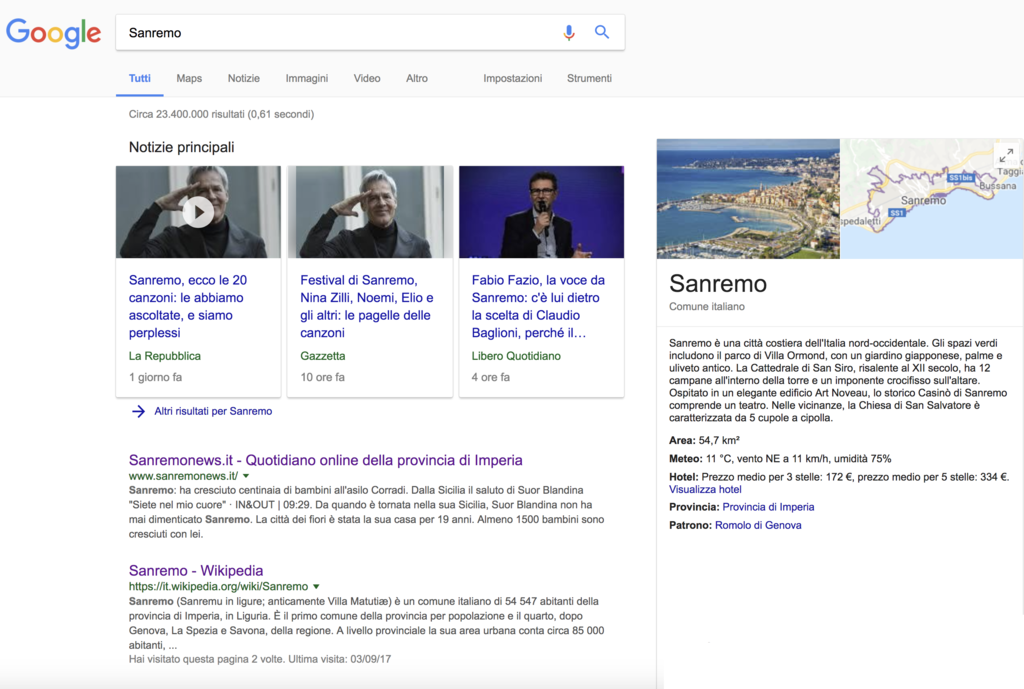Open the Sanremo coastal photo thumbnail
Screen dimensions: 1024x689
click(748, 198)
